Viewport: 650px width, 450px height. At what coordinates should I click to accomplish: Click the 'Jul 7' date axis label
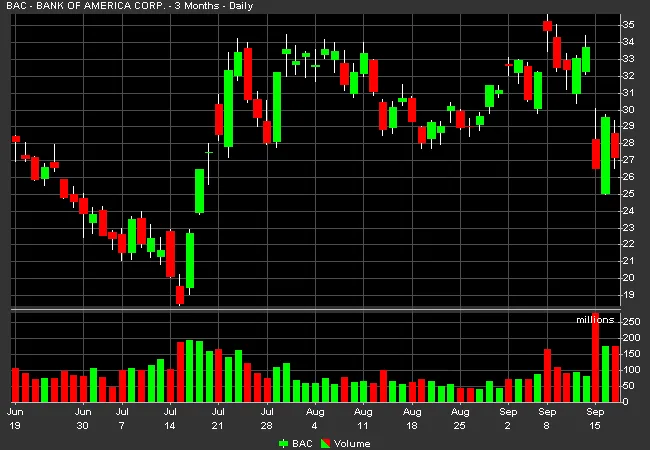pos(121,419)
